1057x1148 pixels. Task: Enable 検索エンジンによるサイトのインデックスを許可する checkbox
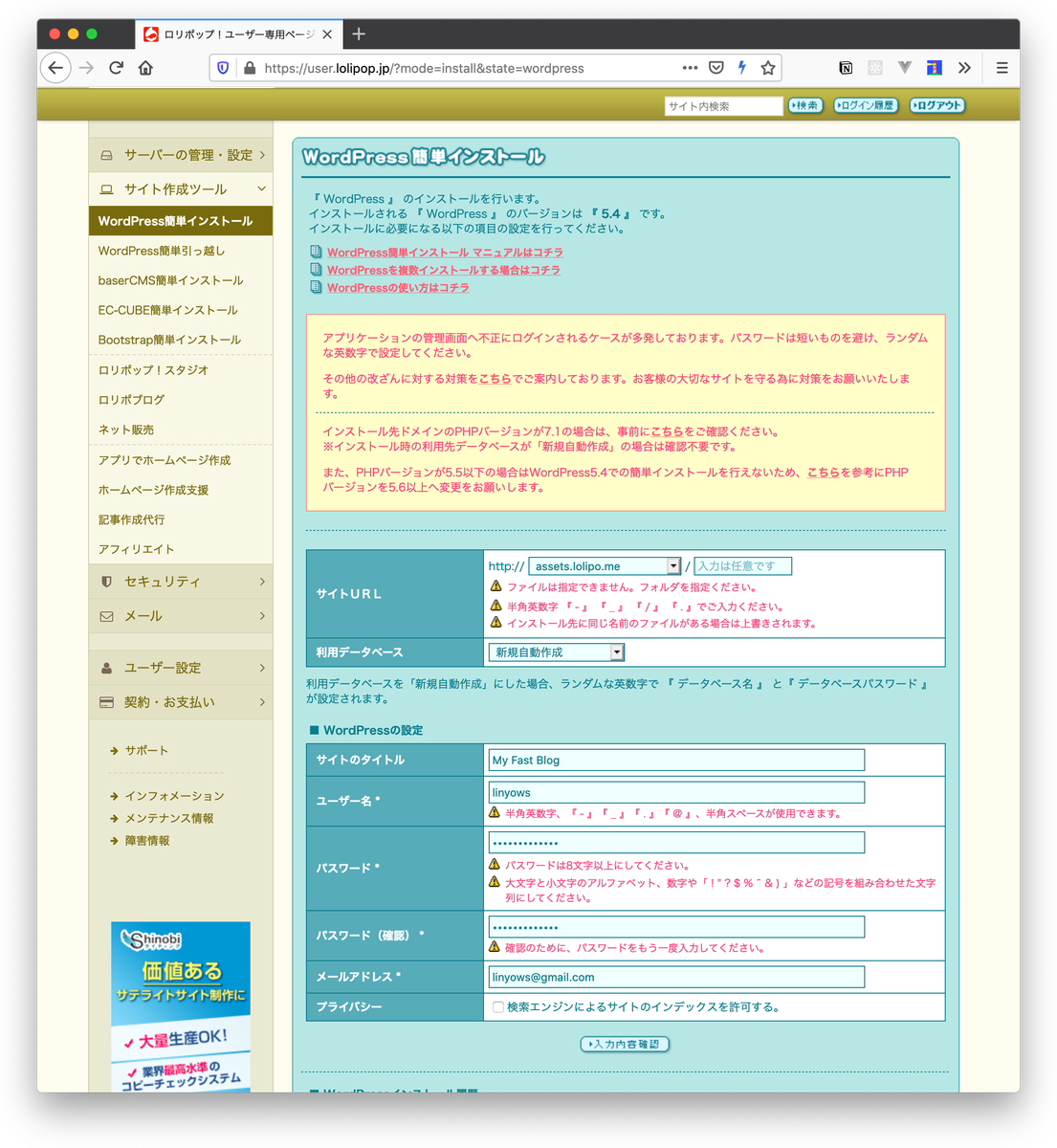point(496,1006)
